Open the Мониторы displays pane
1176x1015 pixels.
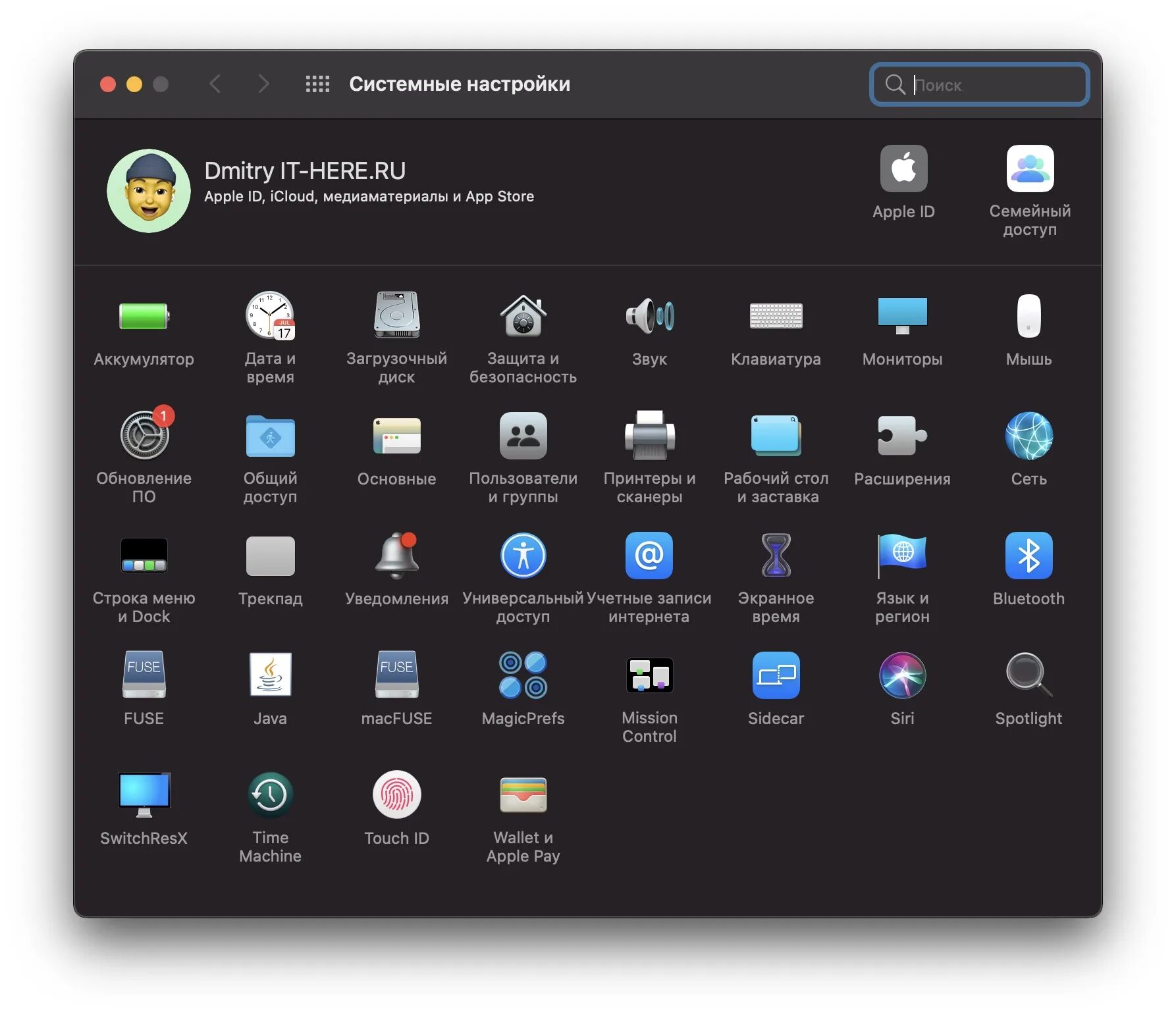click(902, 316)
